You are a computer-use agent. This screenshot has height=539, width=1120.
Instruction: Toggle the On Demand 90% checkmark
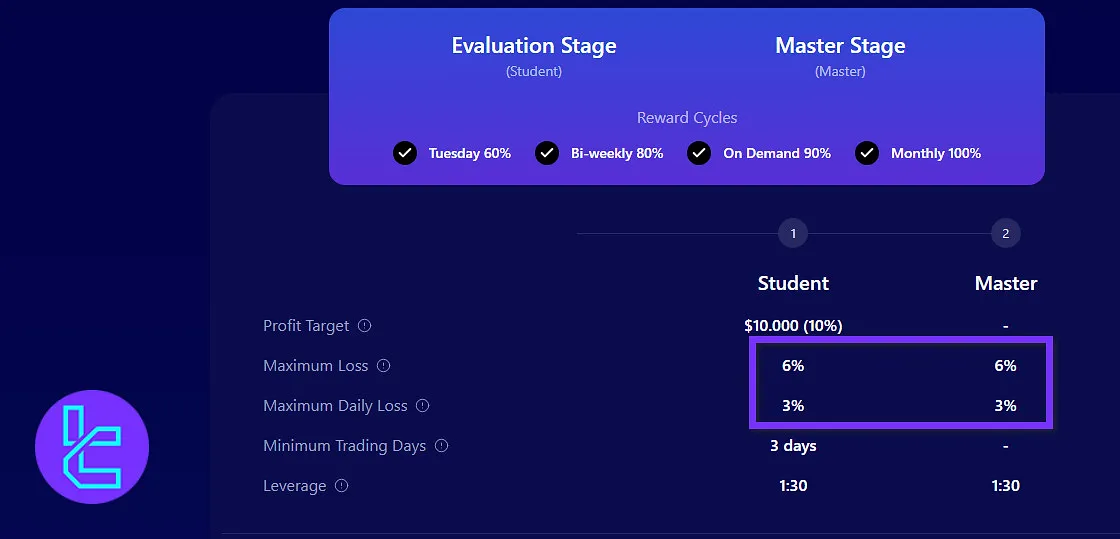pyautogui.click(x=699, y=153)
